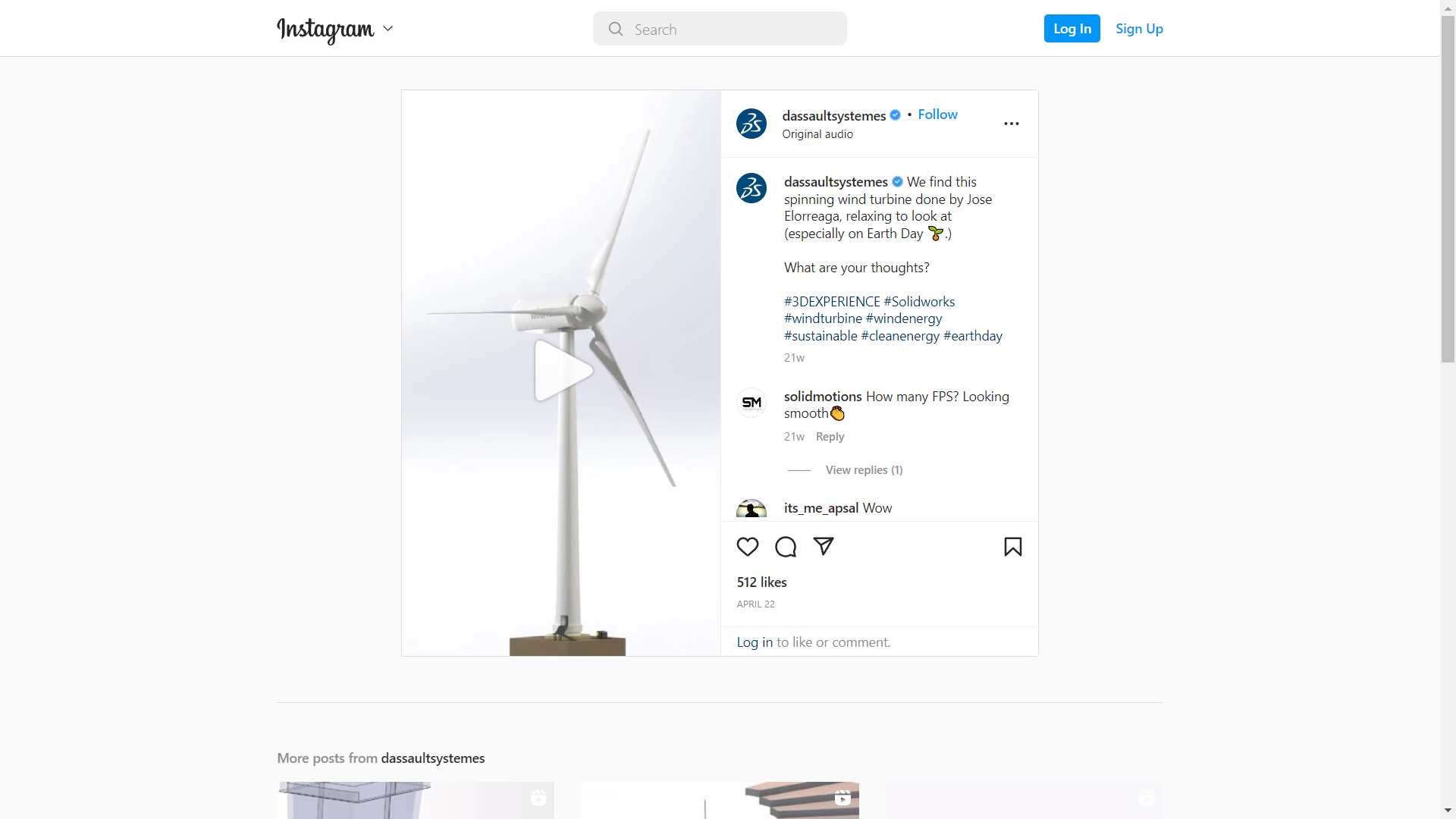
Task: Click the page vertical scrollbar thumb
Action: [1448, 189]
